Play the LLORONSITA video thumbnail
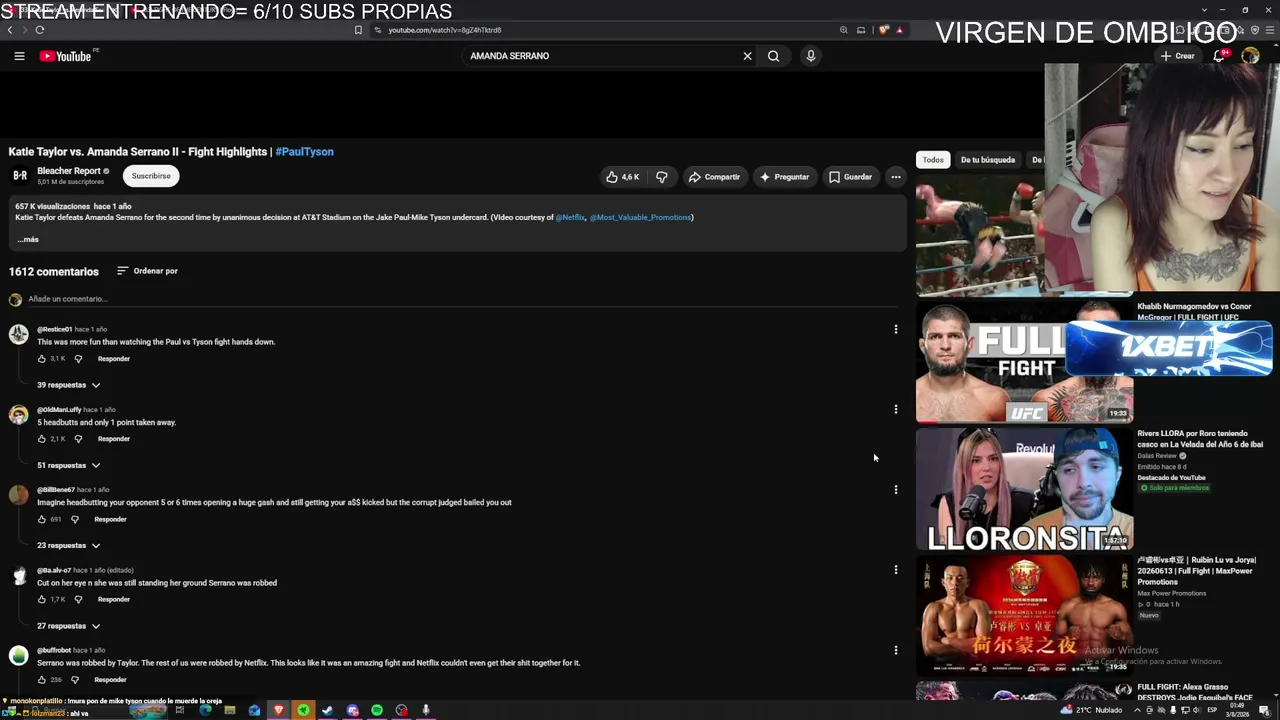The width and height of the screenshot is (1280, 720). [x=1024, y=489]
